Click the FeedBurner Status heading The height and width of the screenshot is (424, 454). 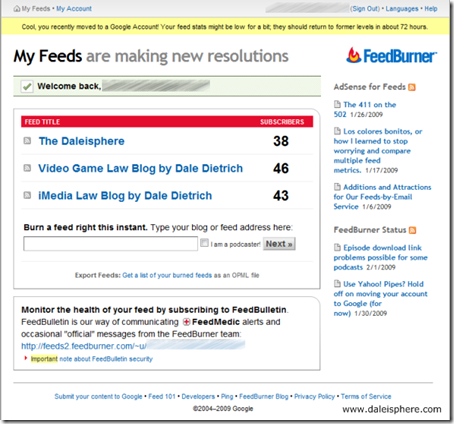click(x=370, y=230)
